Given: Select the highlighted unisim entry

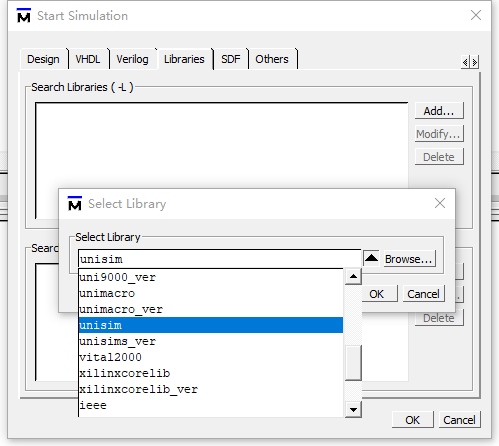Looking at the screenshot, I should [211, 325].
